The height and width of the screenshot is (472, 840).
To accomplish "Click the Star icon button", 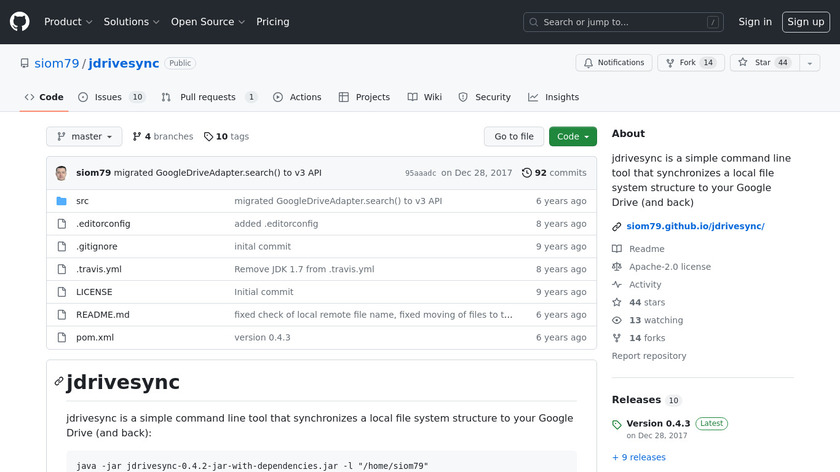I will pos(743,63).
